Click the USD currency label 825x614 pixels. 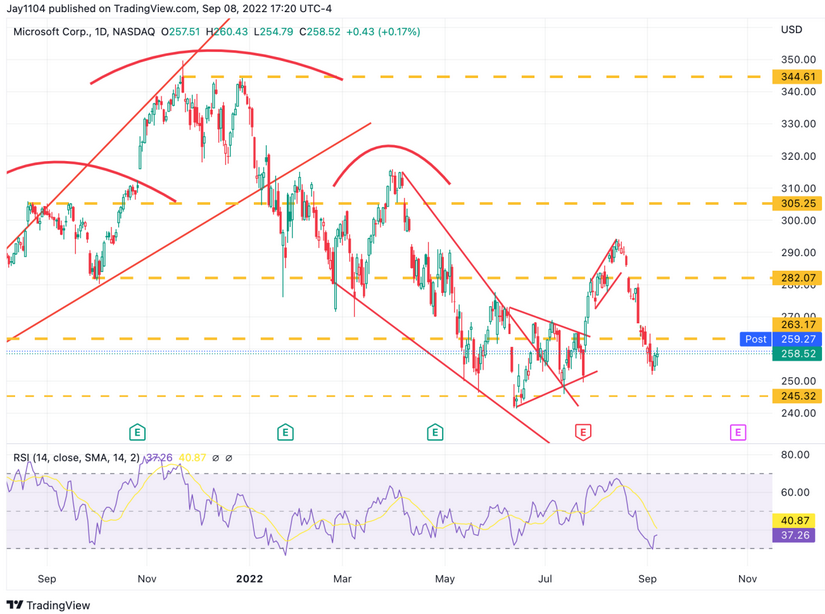pos(791,29)
